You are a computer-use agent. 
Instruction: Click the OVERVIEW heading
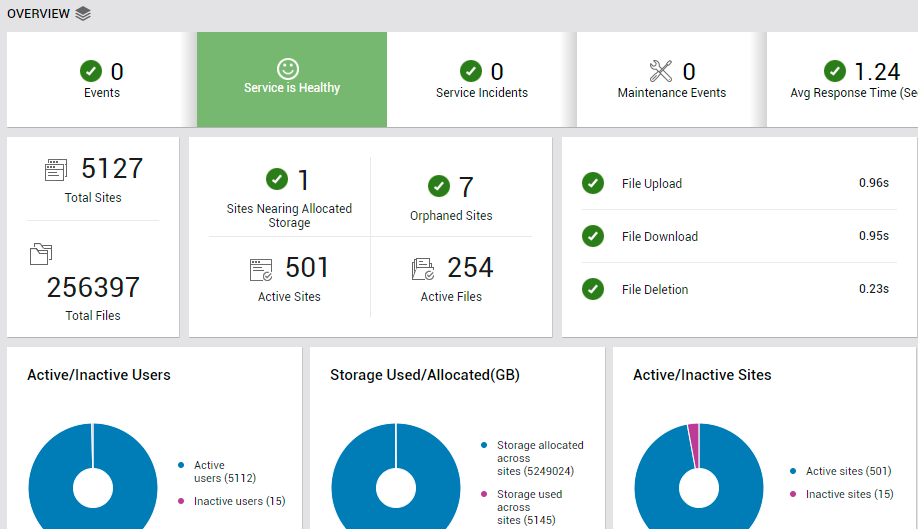tap(38, 13)
